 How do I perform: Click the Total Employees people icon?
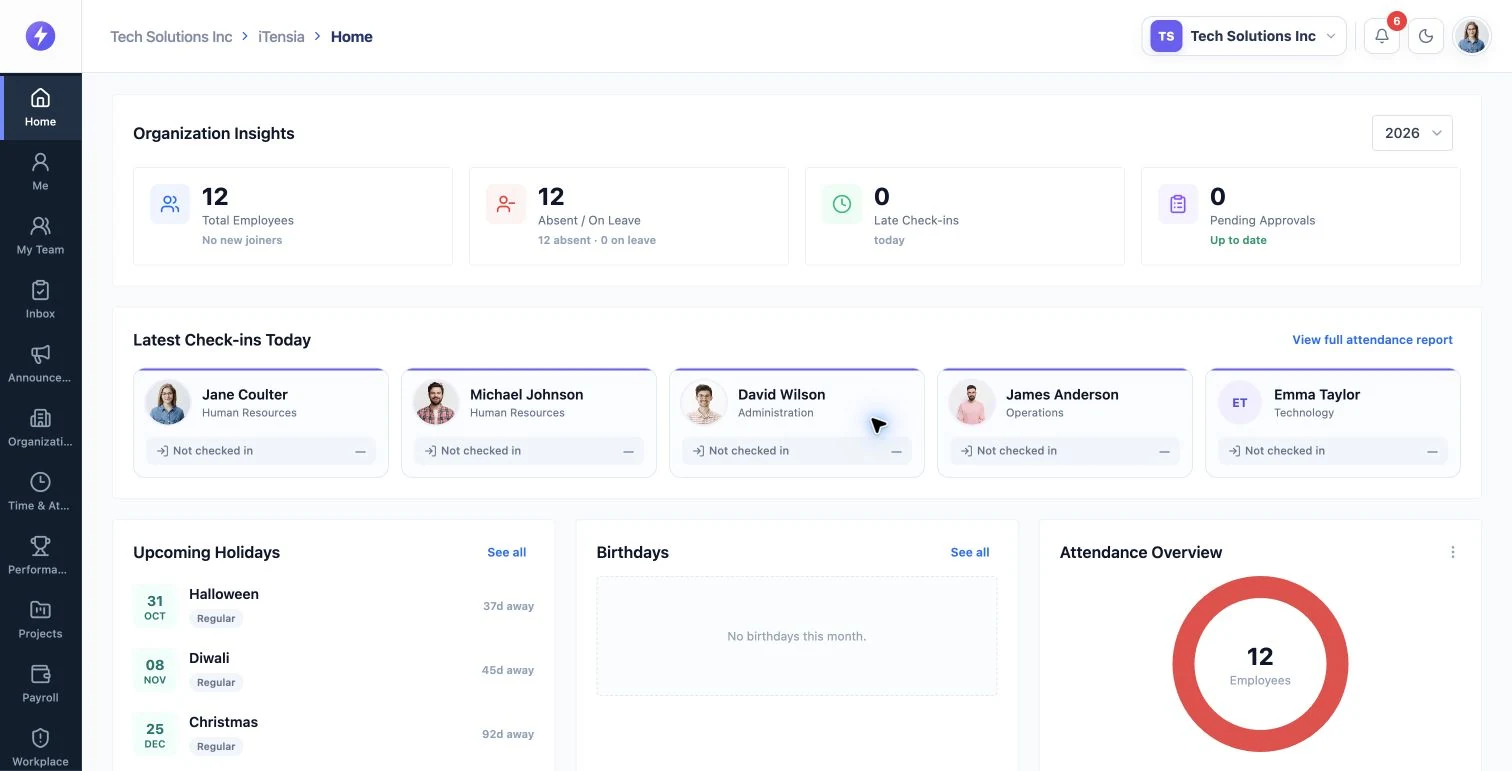(x=170, y=204)
